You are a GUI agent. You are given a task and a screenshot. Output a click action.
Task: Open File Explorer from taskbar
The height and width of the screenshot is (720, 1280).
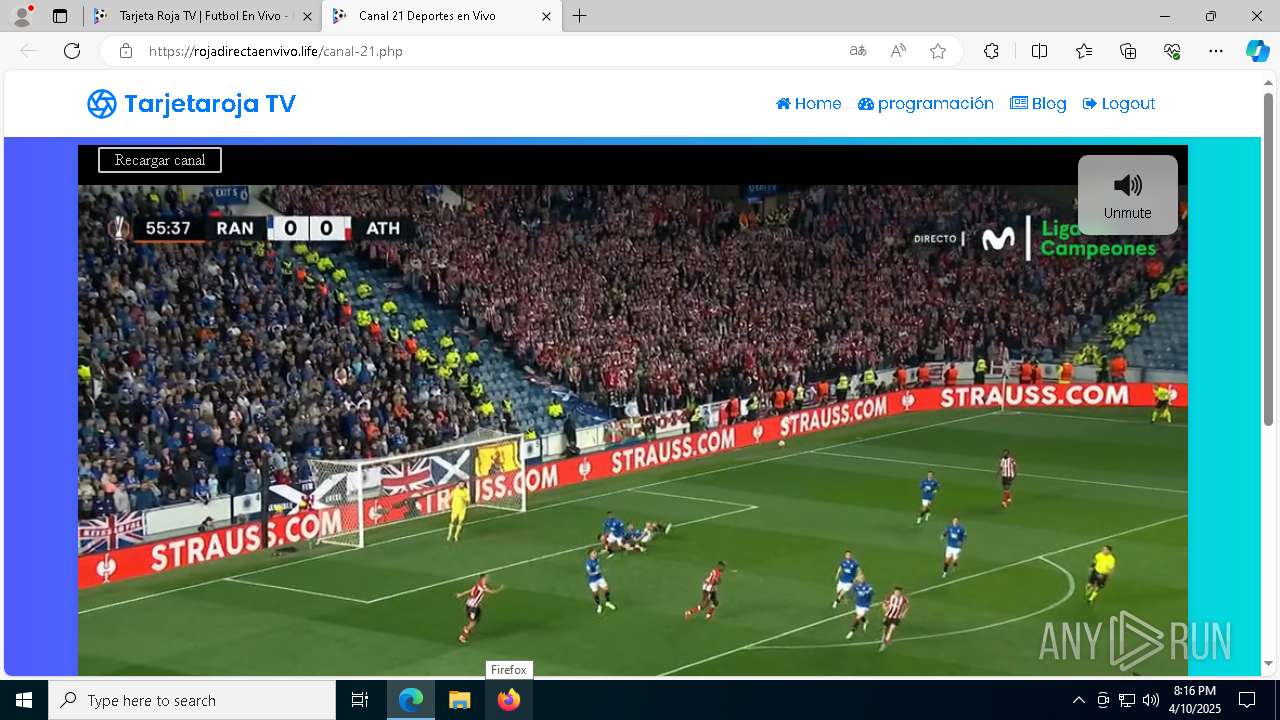coord(459,700)
